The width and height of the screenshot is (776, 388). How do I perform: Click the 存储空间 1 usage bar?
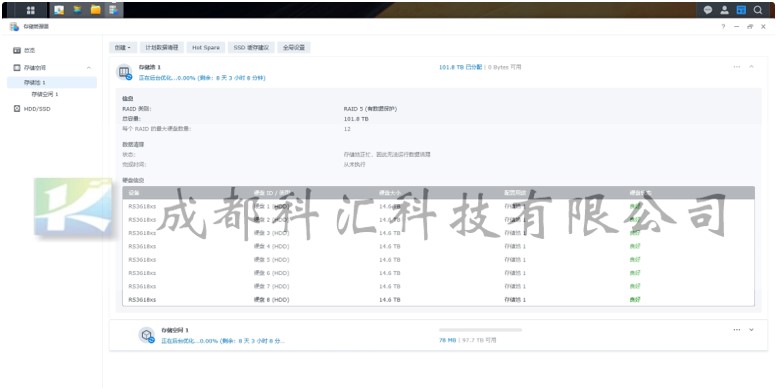point(480,330)
